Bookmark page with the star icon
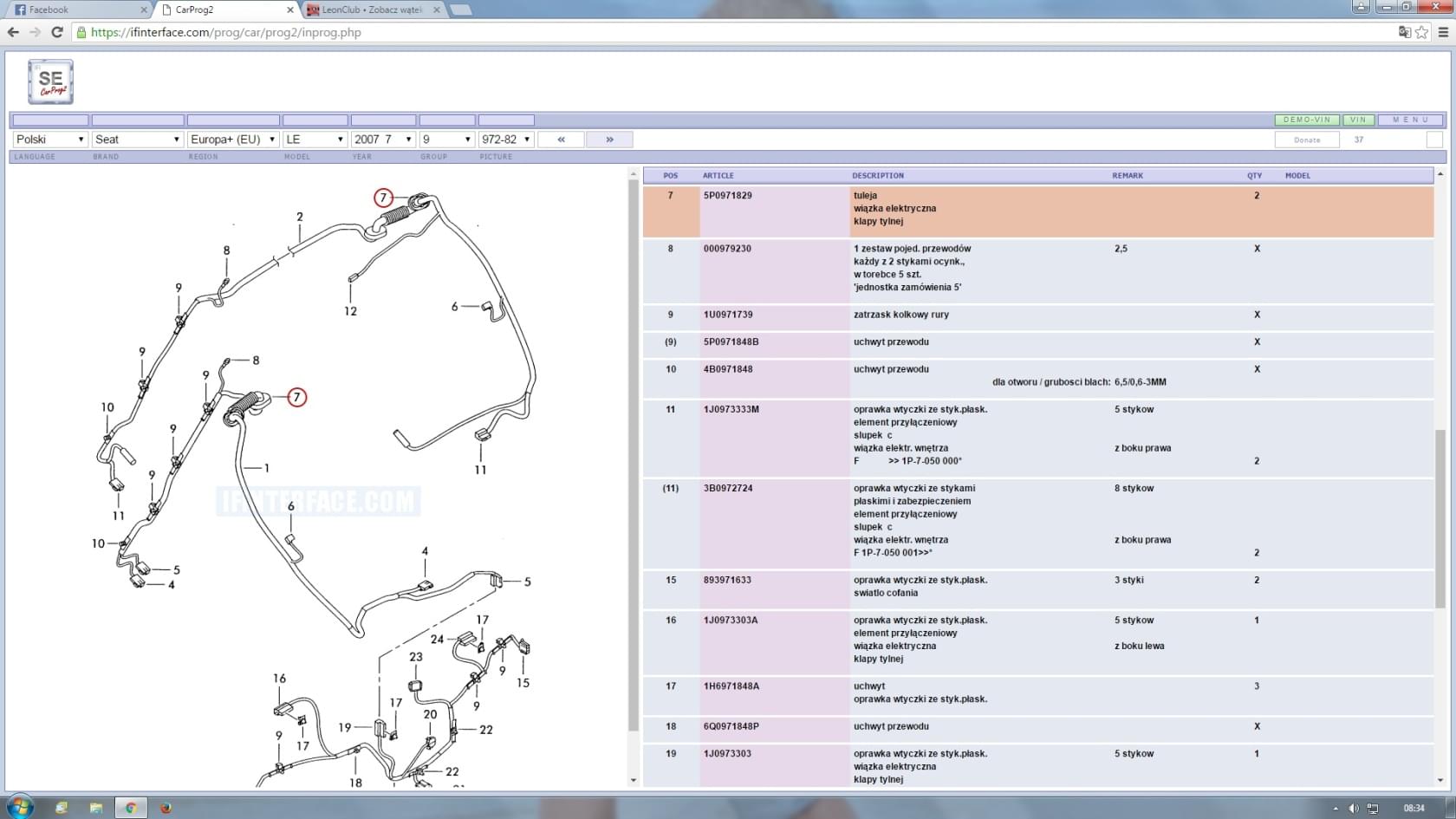 point(1421,32)
